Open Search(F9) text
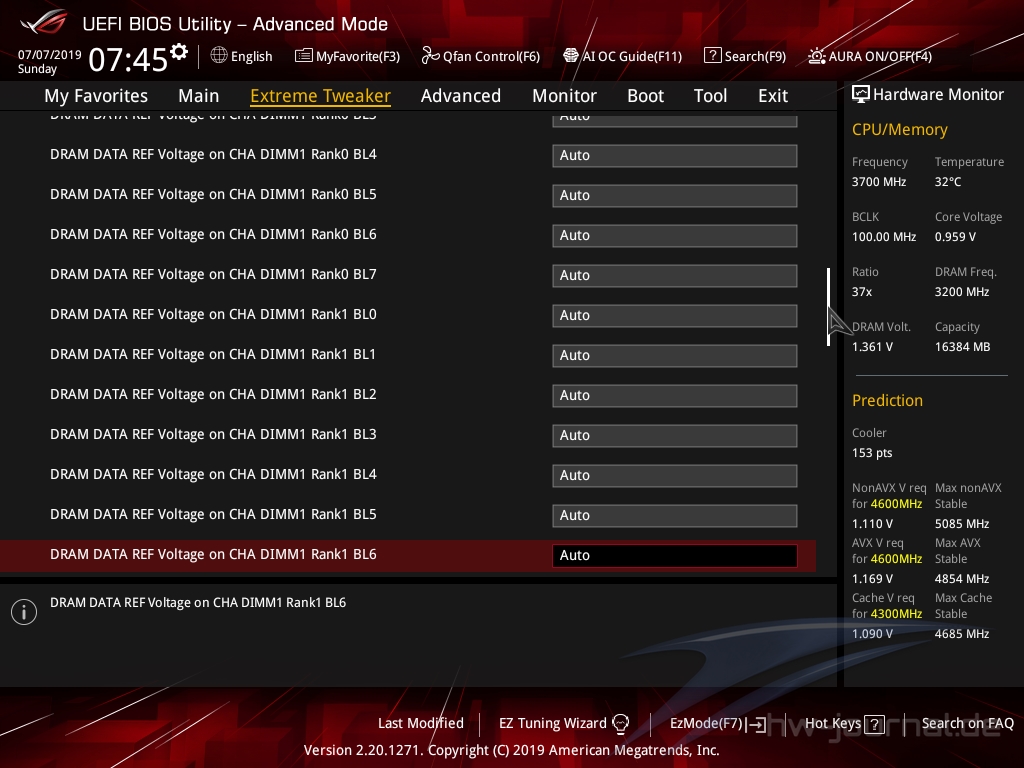This screenshot has height=768, width=1024. pyautogui.click(x=755, y=57)
